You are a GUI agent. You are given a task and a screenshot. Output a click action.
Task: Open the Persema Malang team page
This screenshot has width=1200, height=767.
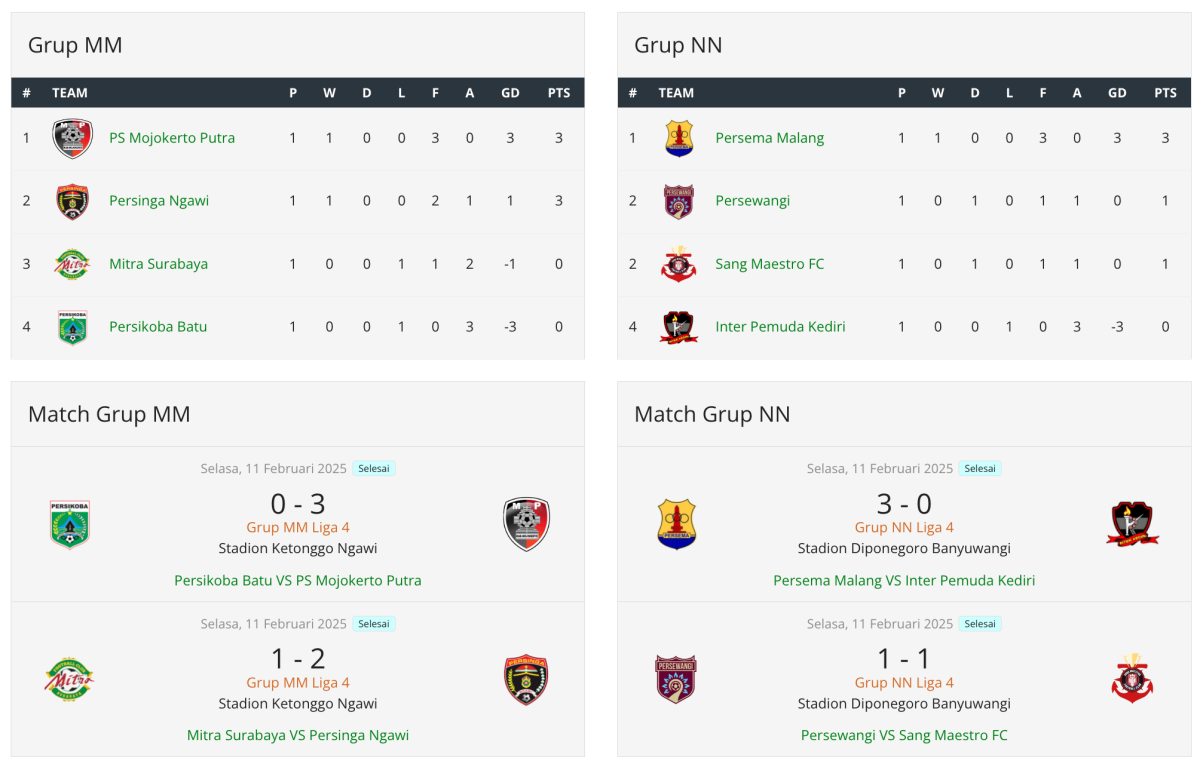tap(770, 138)
